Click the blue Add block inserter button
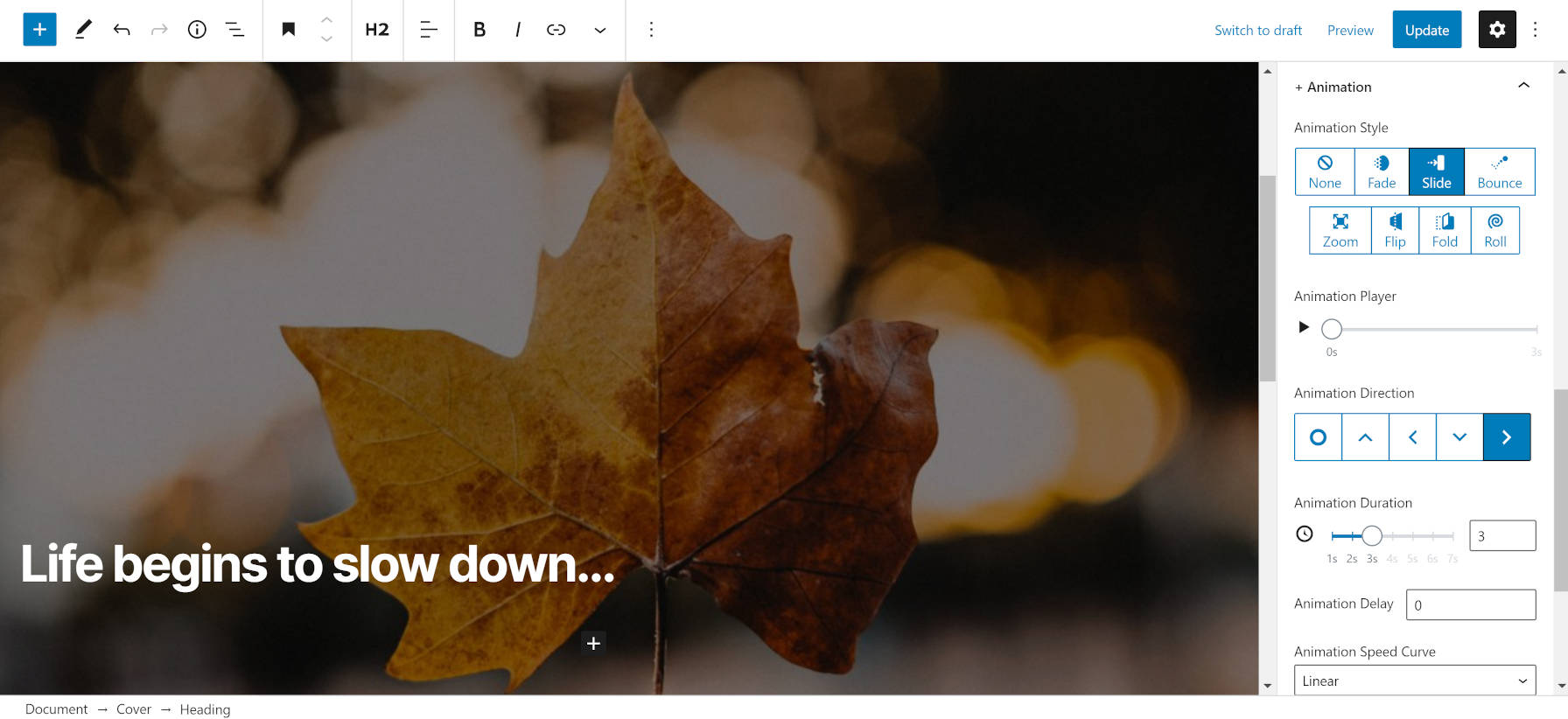The image size is (1568, 719). click(39, 30)
